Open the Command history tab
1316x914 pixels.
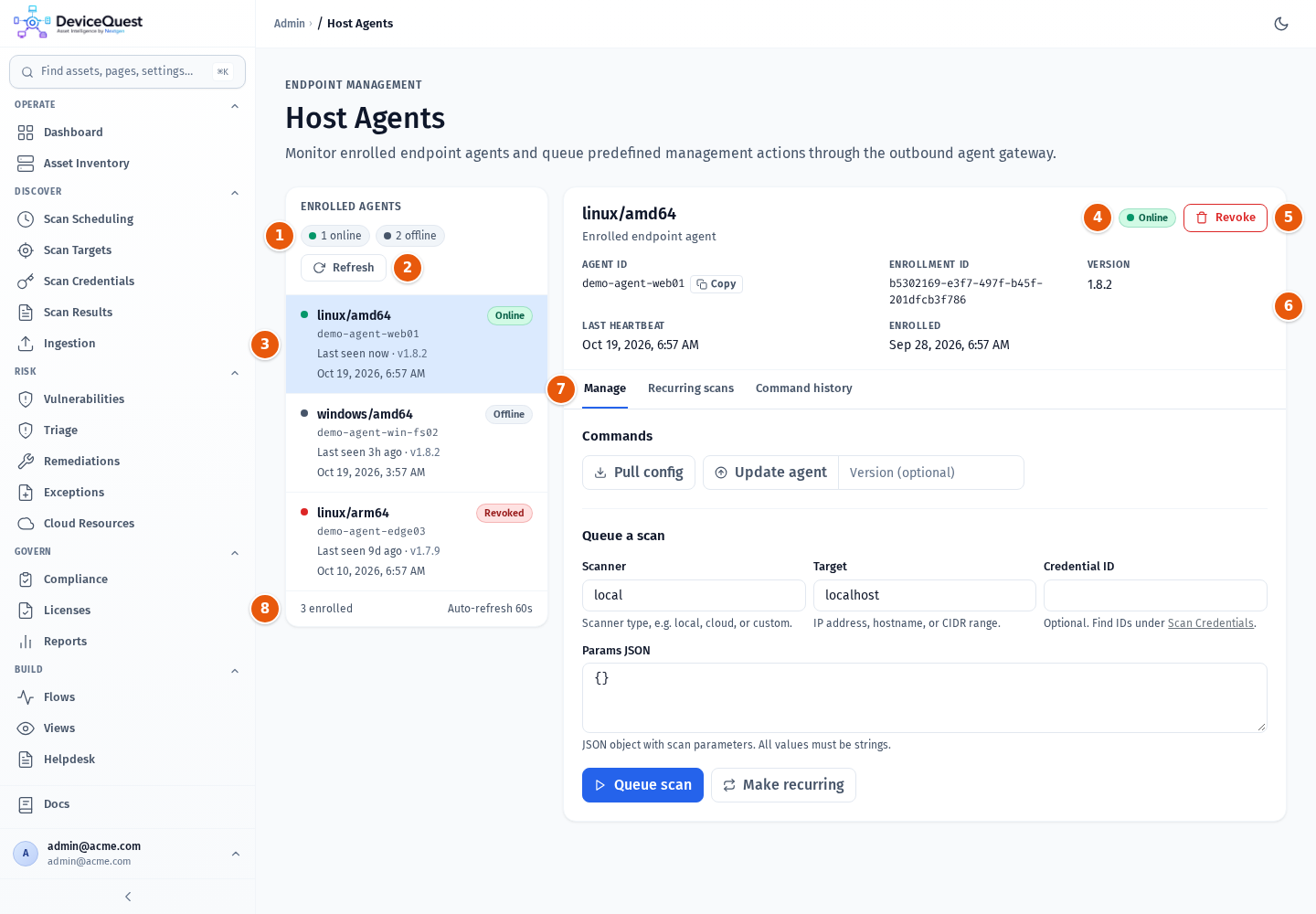[804, 388]
